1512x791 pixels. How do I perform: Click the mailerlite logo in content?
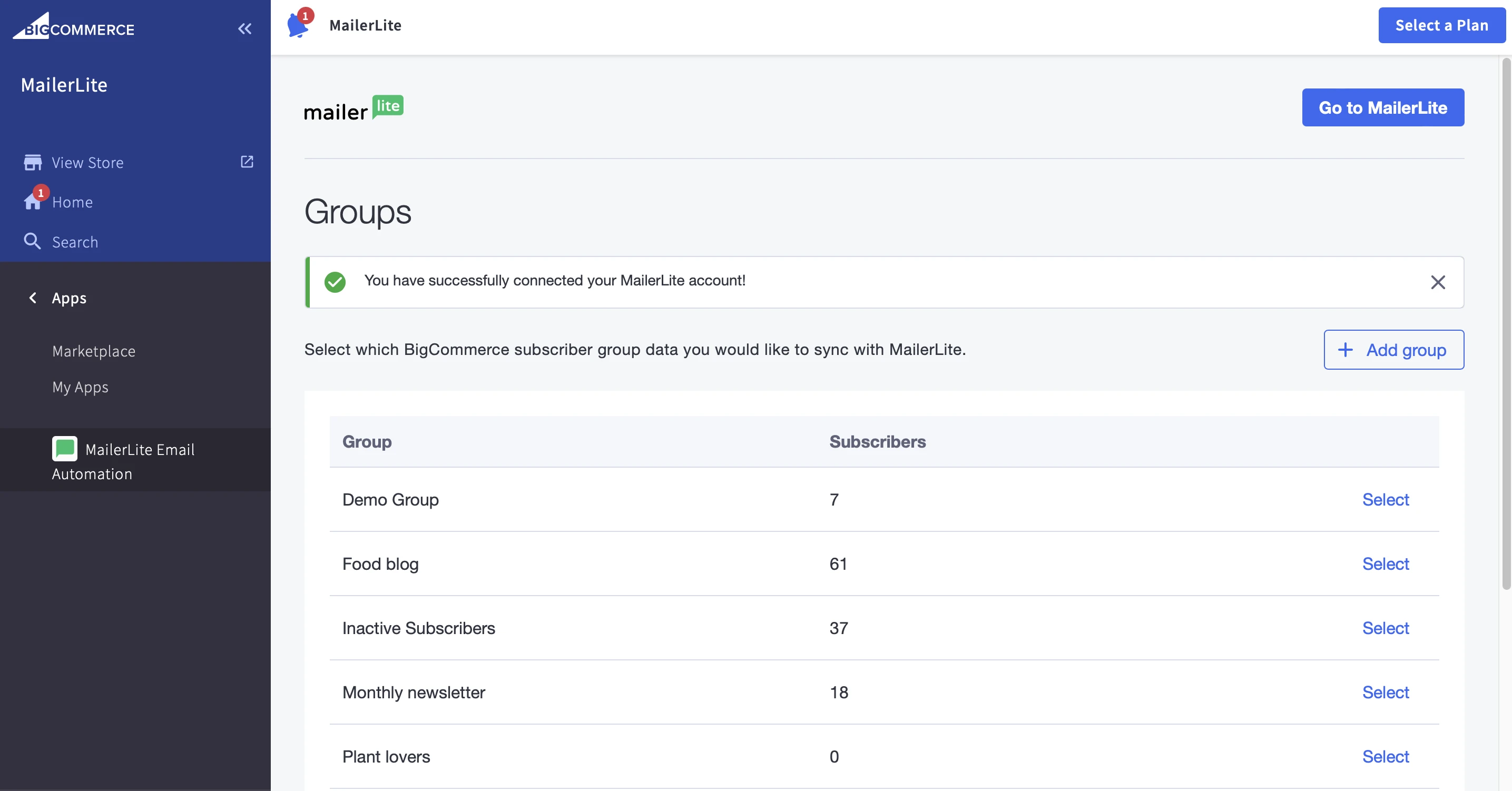[x=354, y=108]
